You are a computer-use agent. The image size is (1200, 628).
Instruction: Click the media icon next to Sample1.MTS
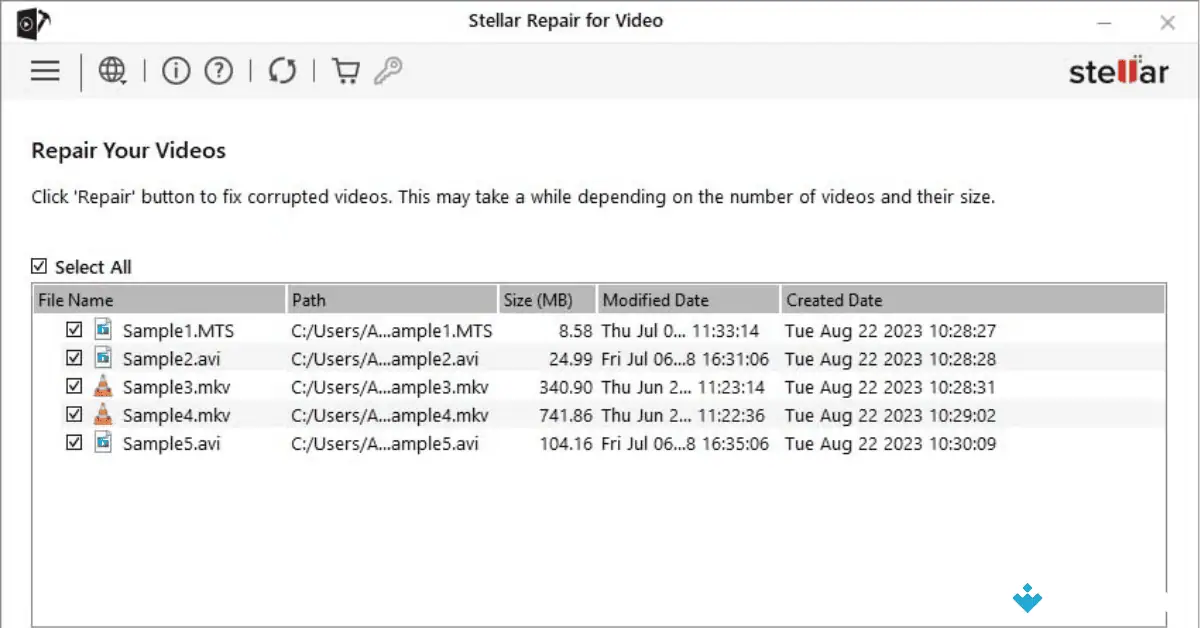(x=103, y=330)
